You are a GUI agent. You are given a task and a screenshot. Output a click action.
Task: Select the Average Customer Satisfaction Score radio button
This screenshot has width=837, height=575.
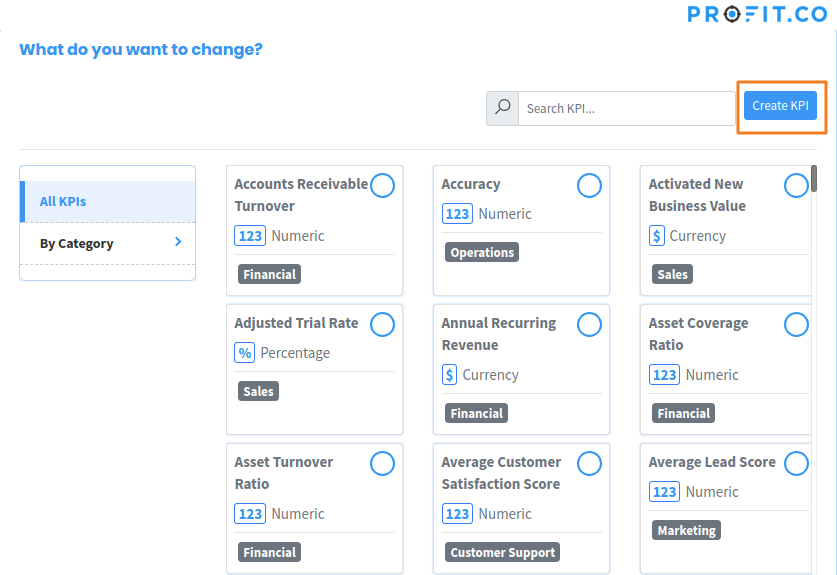[x=589, y=463]
